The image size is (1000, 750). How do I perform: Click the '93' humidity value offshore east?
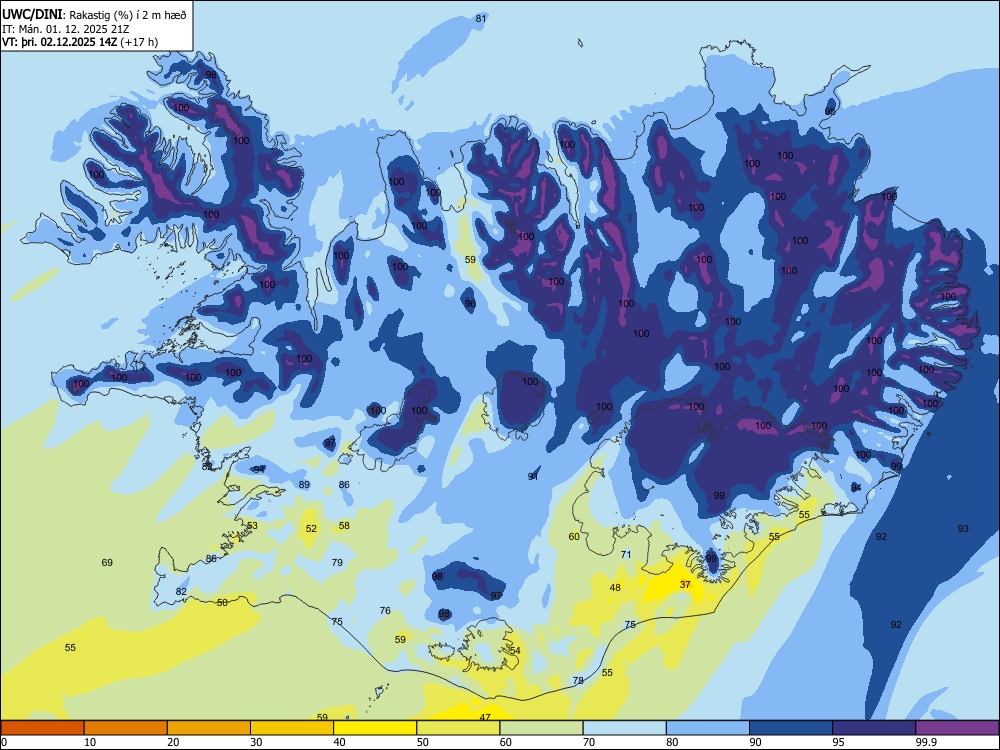[x=963, y=528]
